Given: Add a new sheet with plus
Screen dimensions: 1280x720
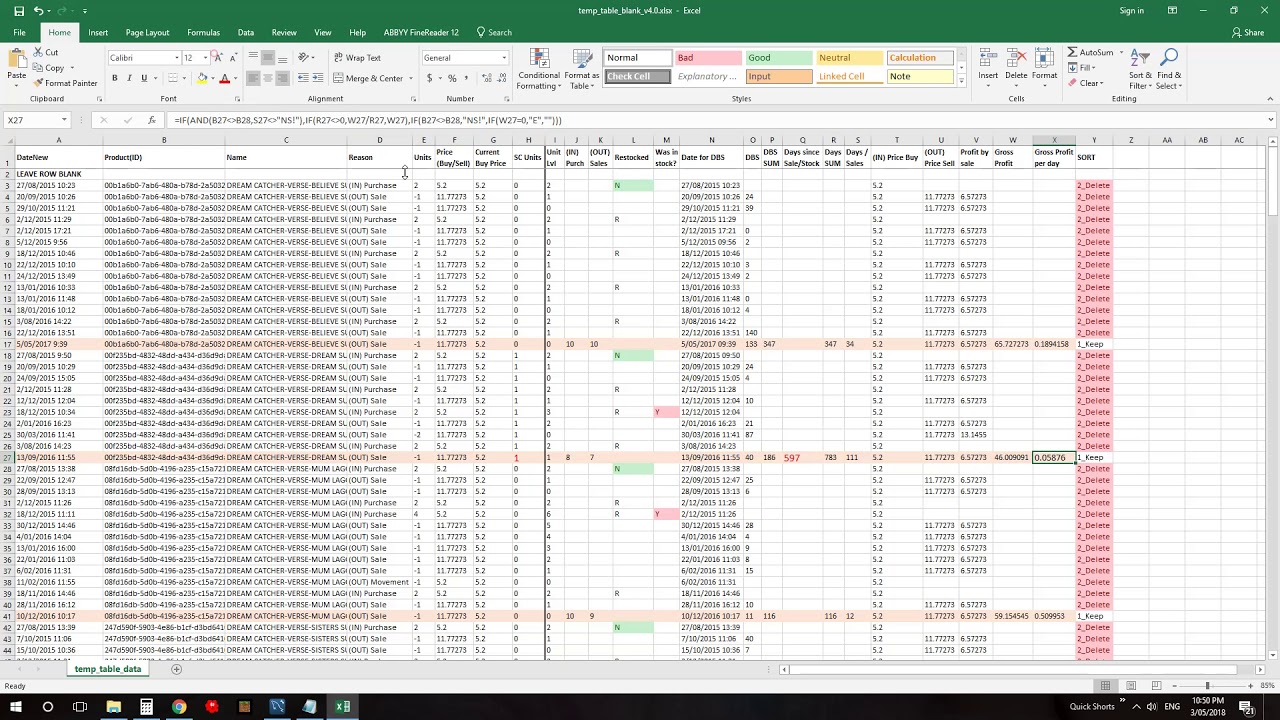Looking at the screenshot, I should click(176, 669).
